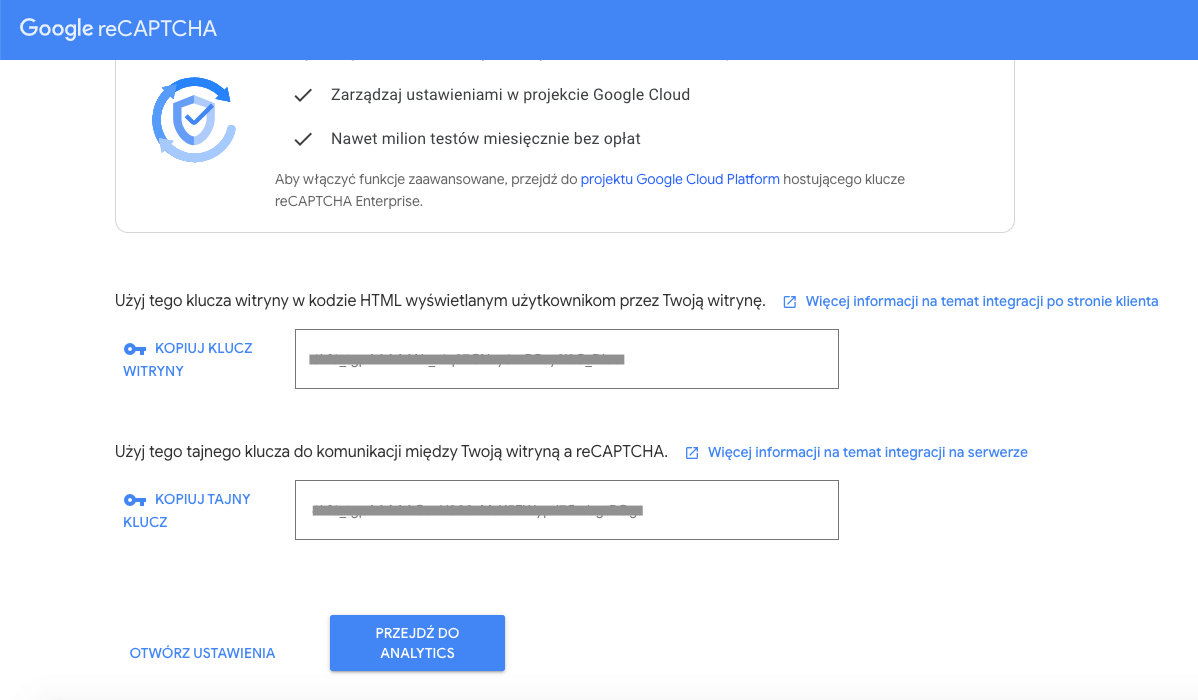Select the site key input field
The image size is (1198, 700).
566,359
